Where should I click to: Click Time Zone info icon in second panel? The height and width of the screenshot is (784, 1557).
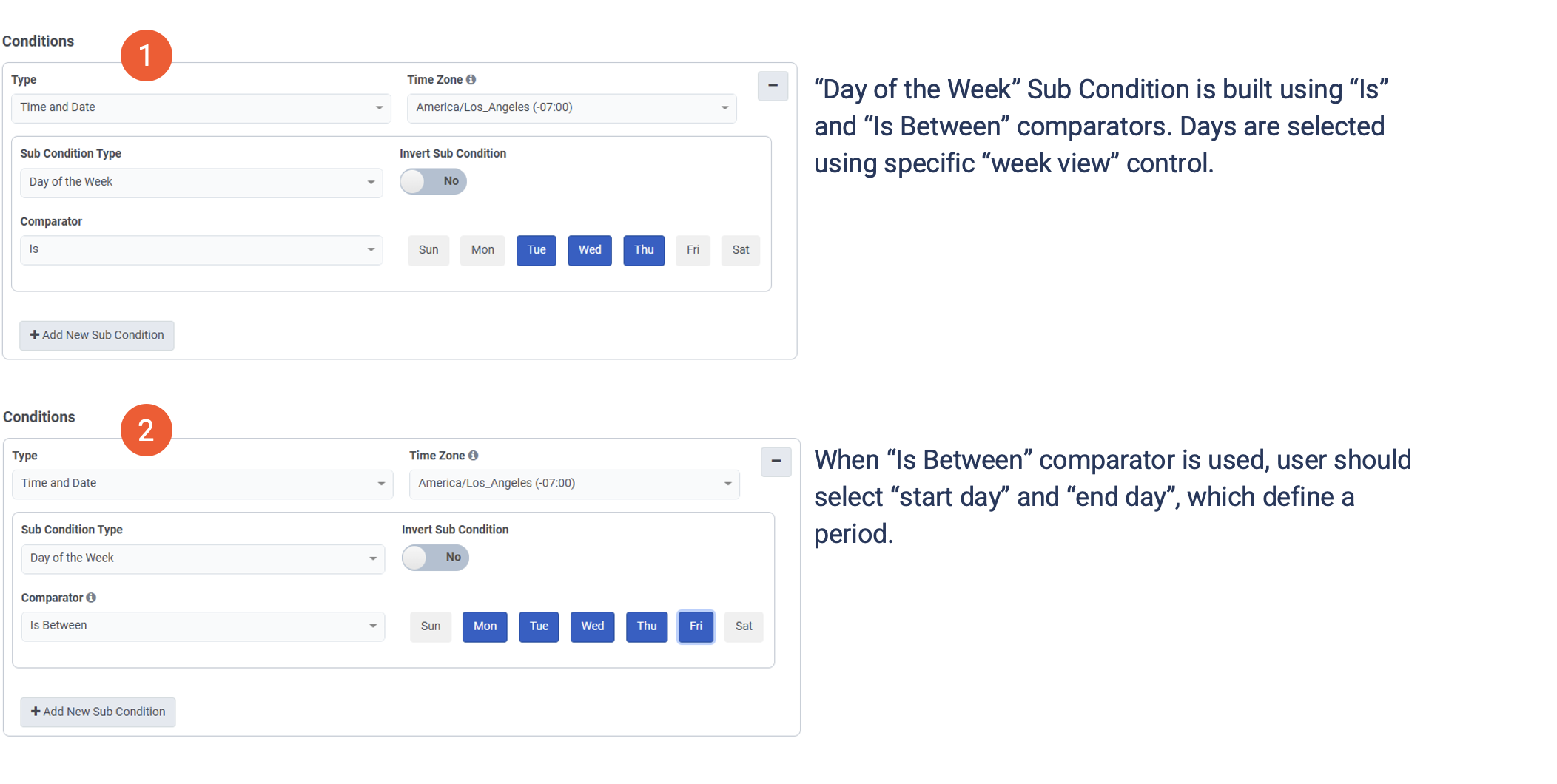(473, 456)
